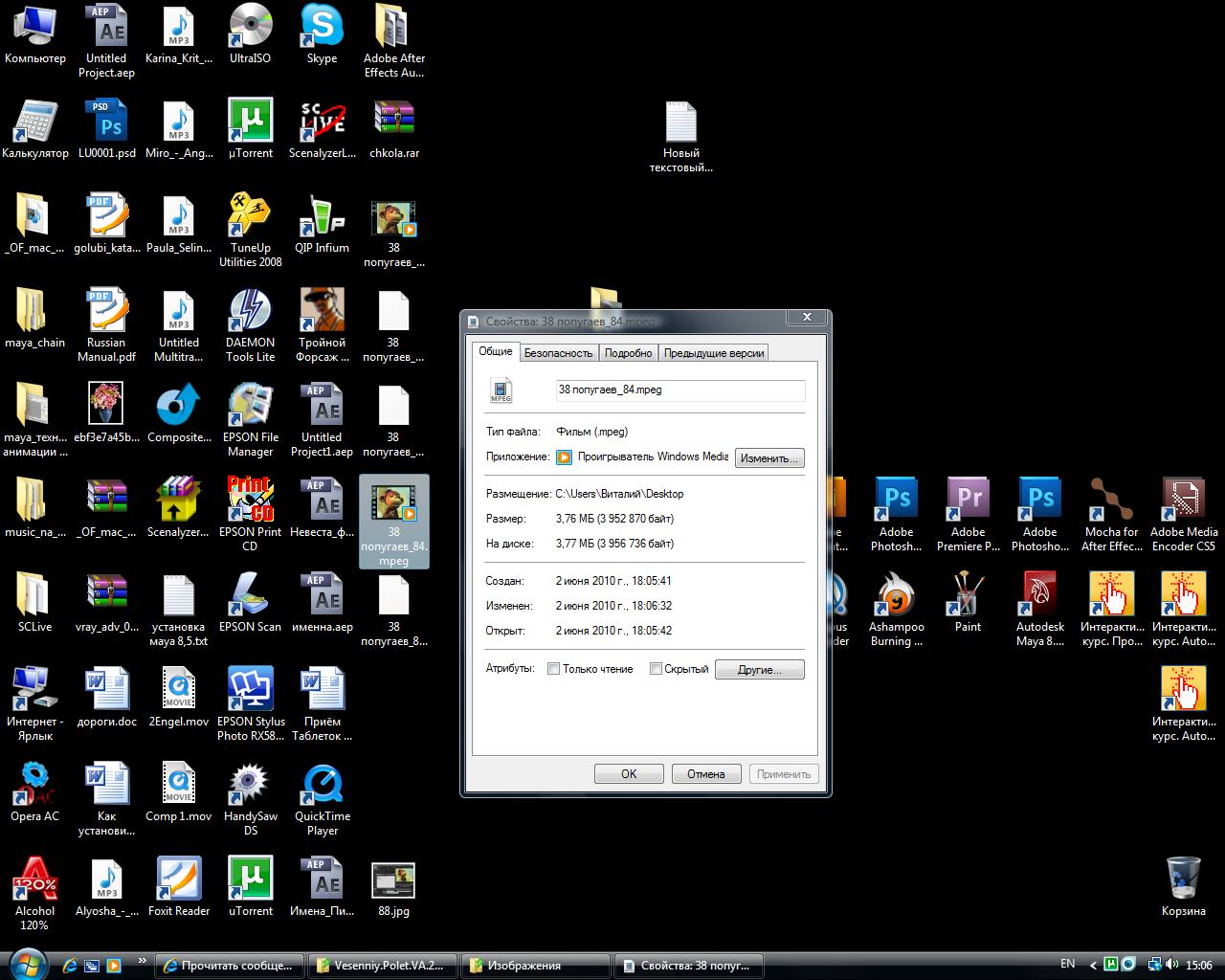This screenshot has width=1225, height=980.
Task: Click the volume icon in system tray
Action: click(1170, 965)
